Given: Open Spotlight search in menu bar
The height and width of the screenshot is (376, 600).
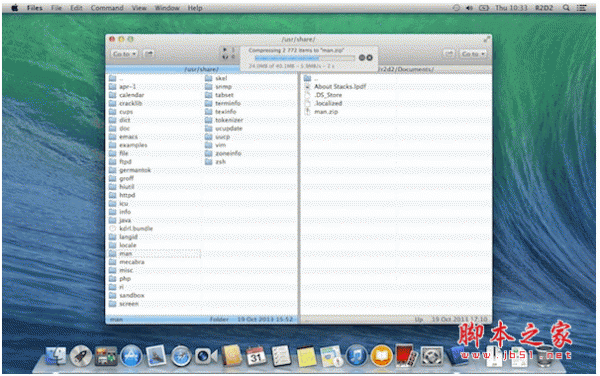Looking at the screenshot, I should 566,8.
